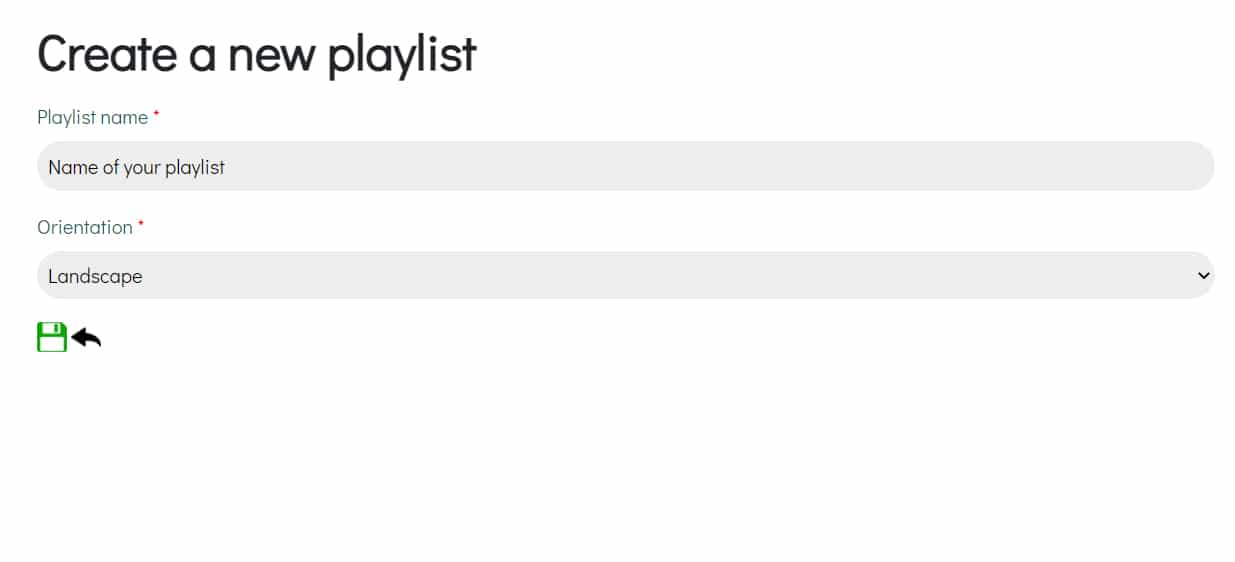
Task: Focus the Playlist name text field
Action: (x=625, y=166)
